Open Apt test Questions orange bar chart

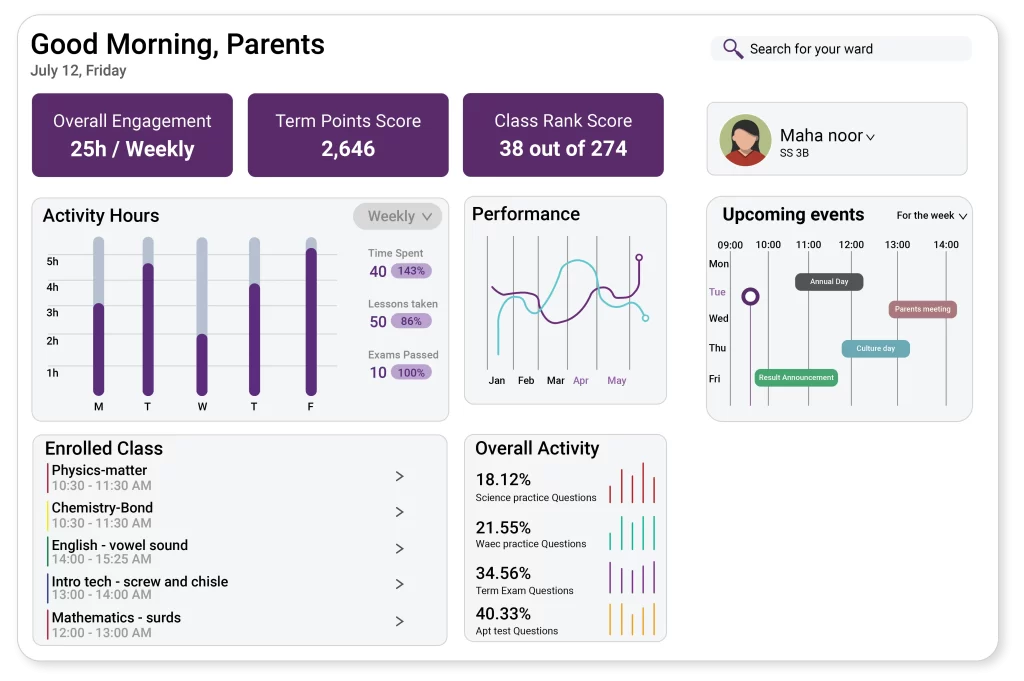click(632, 619)
